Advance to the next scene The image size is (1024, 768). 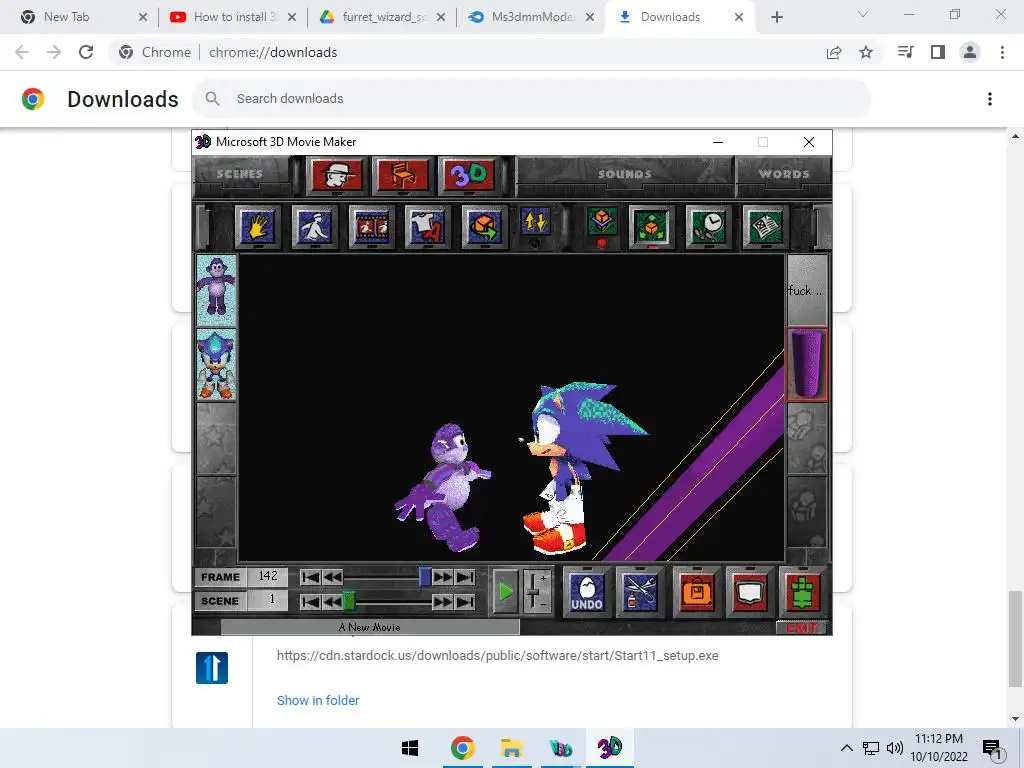point(443,601)
